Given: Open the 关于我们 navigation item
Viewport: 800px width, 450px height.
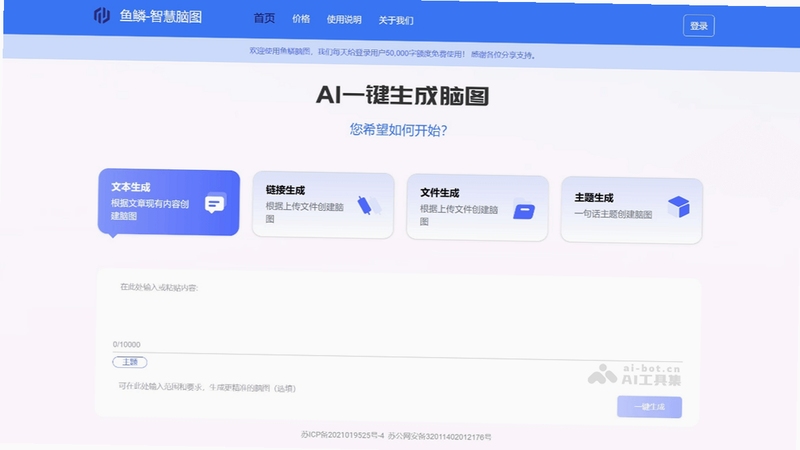Looking at the screenshot, I should click(x=396, y=20).
